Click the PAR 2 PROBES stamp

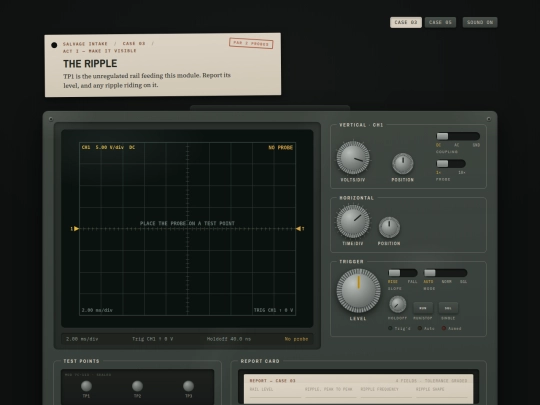click(x=251, y=43)
